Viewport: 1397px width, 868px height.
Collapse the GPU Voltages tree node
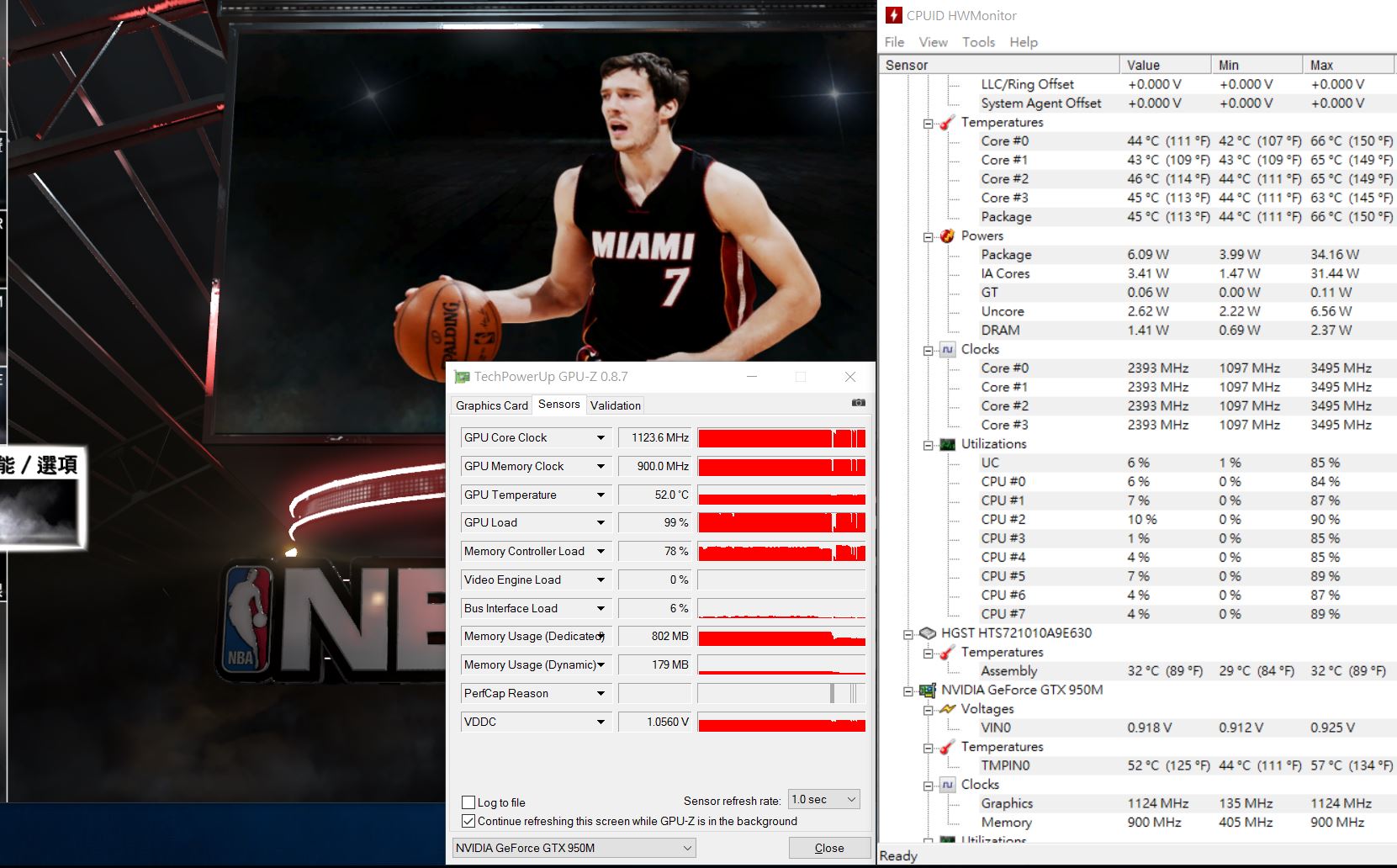coord(929,710)
